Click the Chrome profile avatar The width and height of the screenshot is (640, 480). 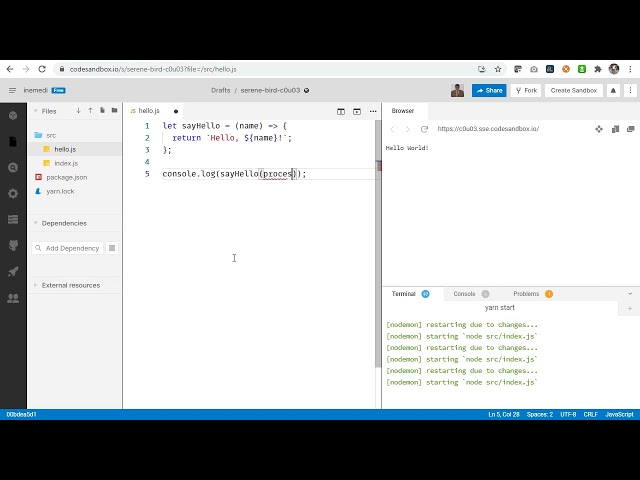[614, 69]
